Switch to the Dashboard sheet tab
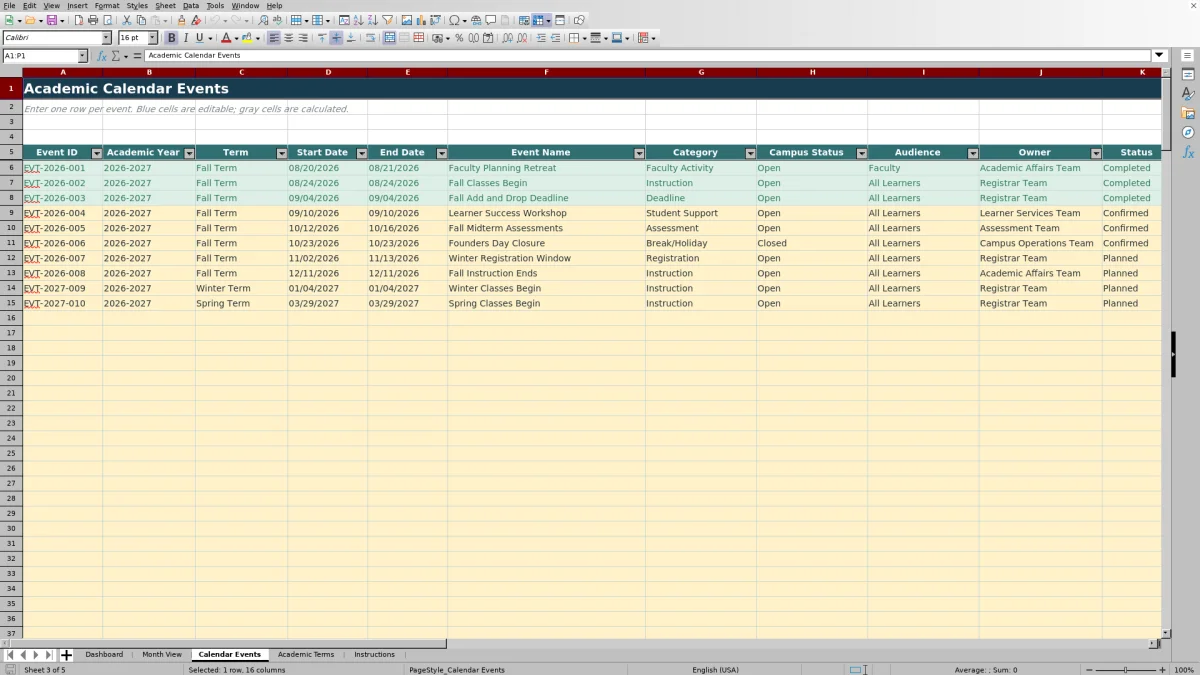 coord(104,655)
